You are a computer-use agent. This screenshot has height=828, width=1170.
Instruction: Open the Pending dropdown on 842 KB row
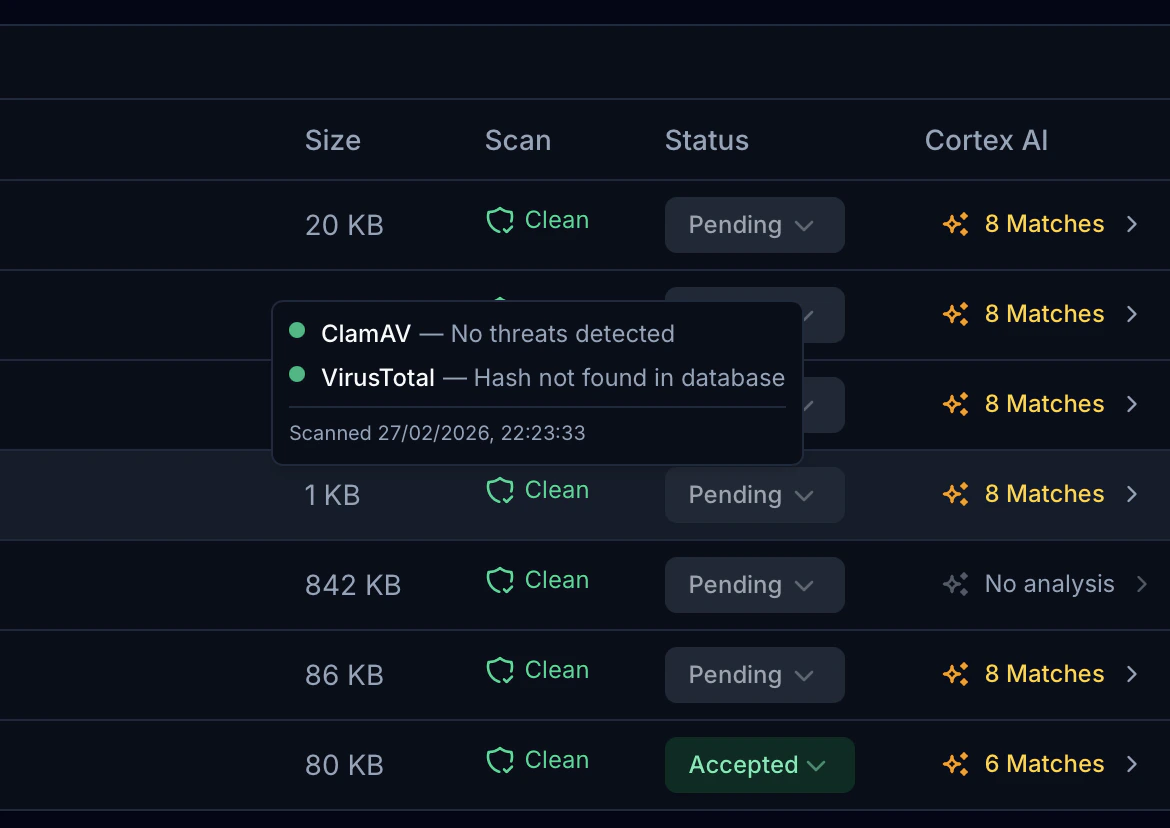(754, 585)
